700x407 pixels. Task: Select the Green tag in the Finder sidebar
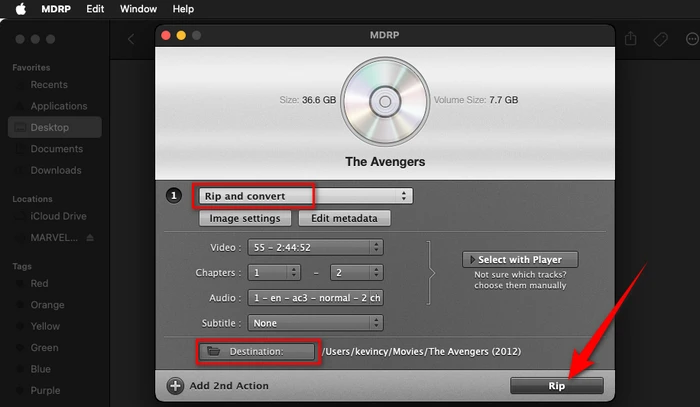(54, 348)
